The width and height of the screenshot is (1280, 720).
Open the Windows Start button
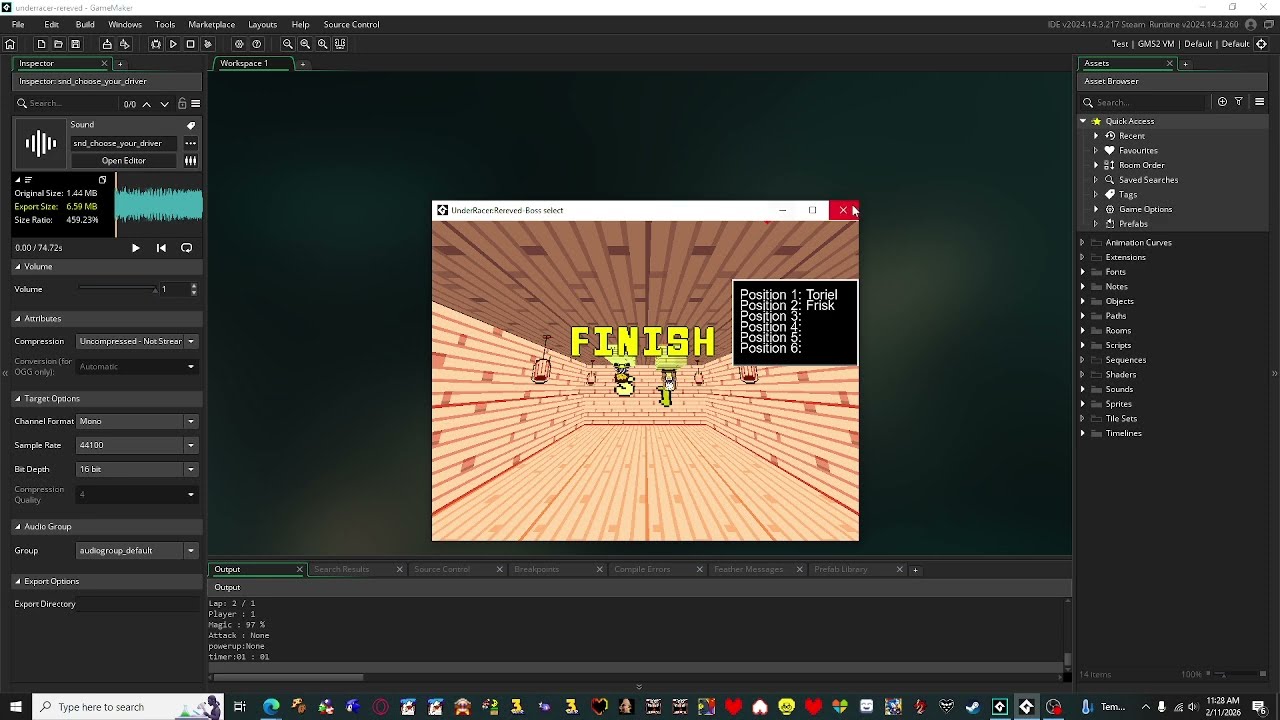click(x=15, y=707)
